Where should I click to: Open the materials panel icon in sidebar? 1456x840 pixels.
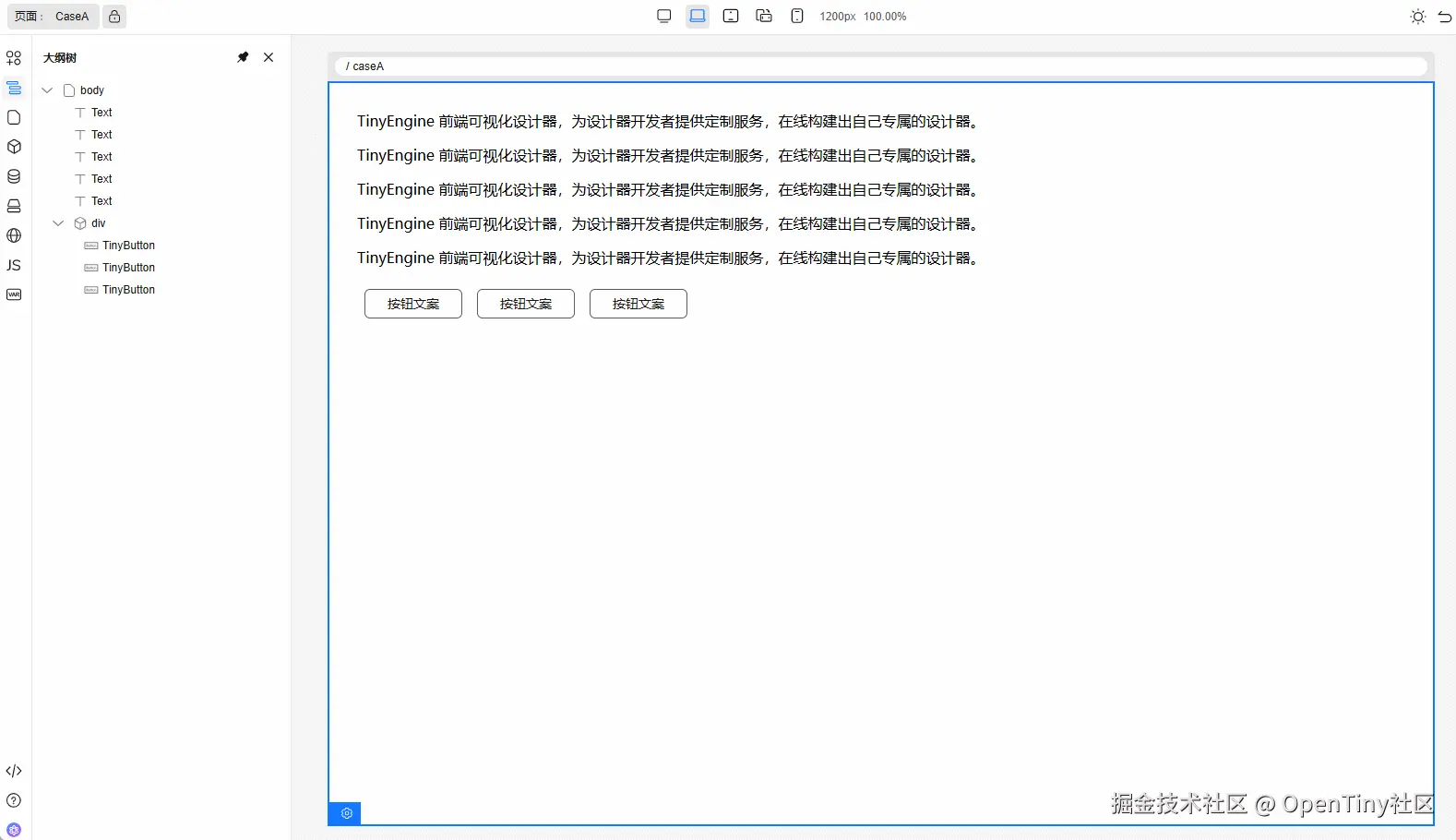click(14, 58)
